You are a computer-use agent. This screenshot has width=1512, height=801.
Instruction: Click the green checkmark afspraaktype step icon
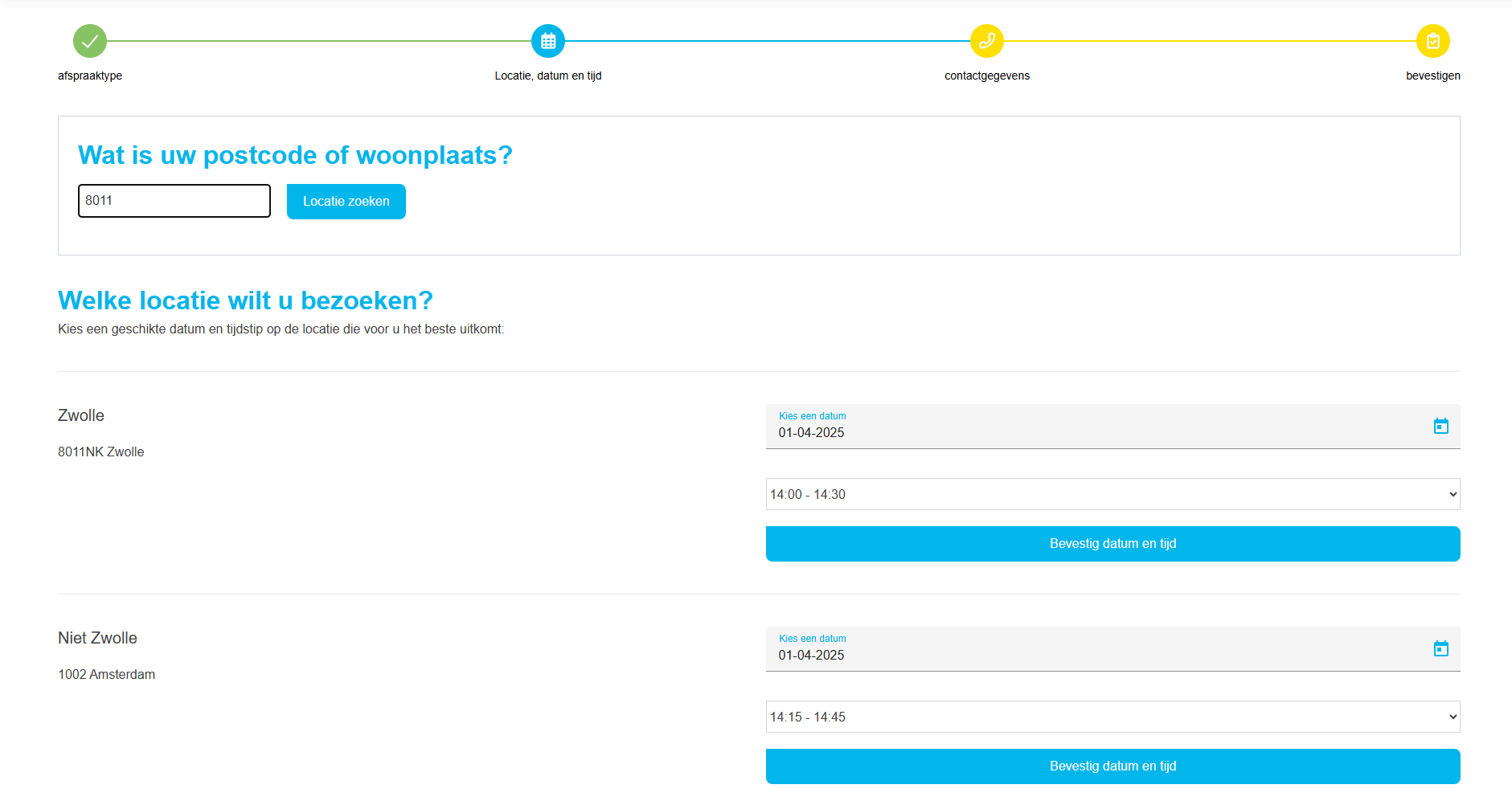tap(90, 41)
